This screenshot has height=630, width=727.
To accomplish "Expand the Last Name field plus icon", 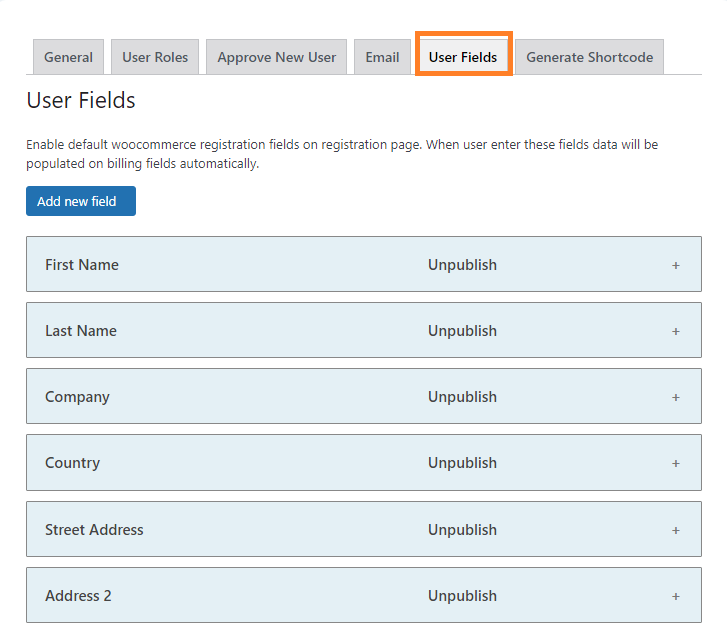I will click(x=676, y=331).
